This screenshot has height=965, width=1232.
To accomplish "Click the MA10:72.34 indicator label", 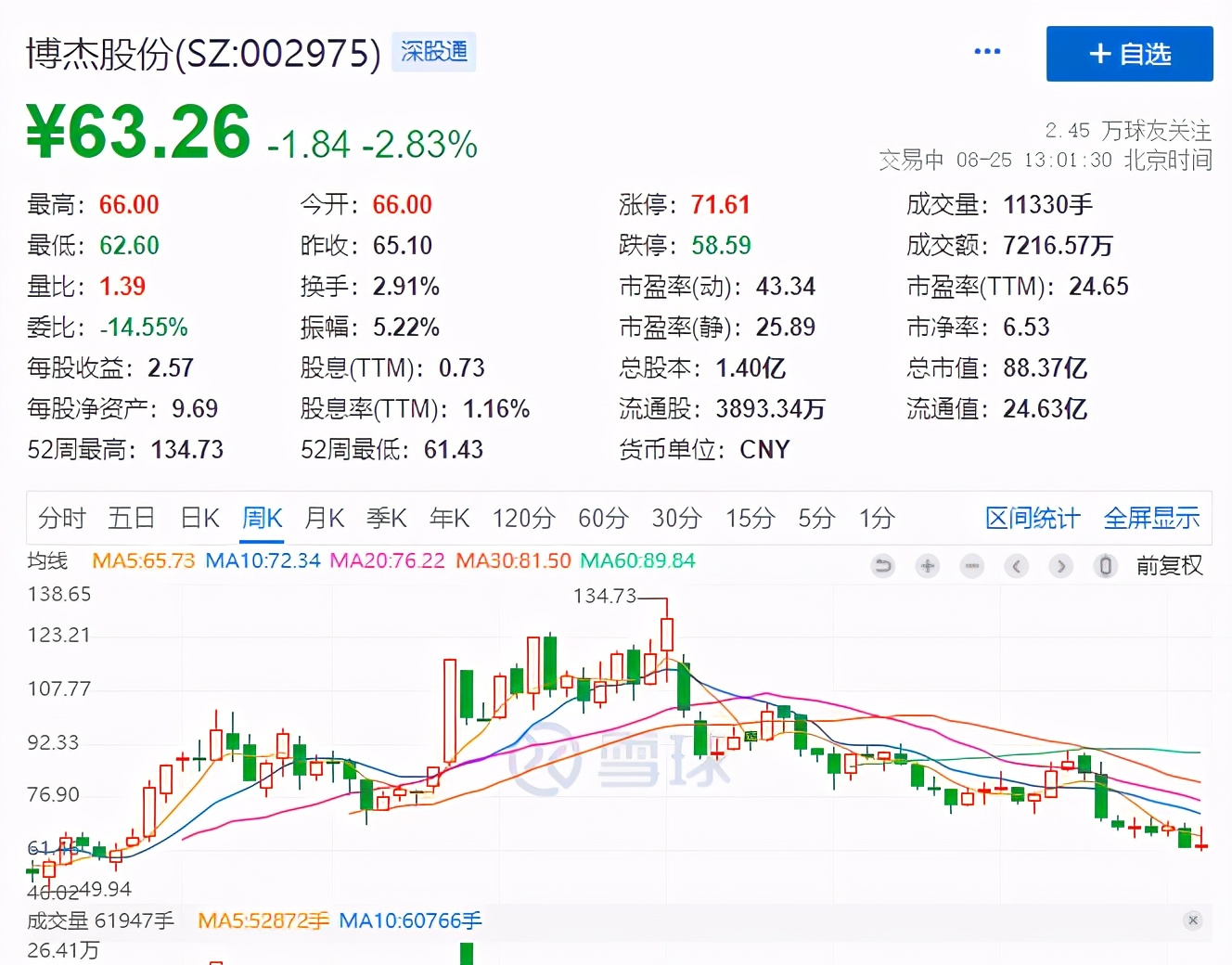I will (263, 560).
